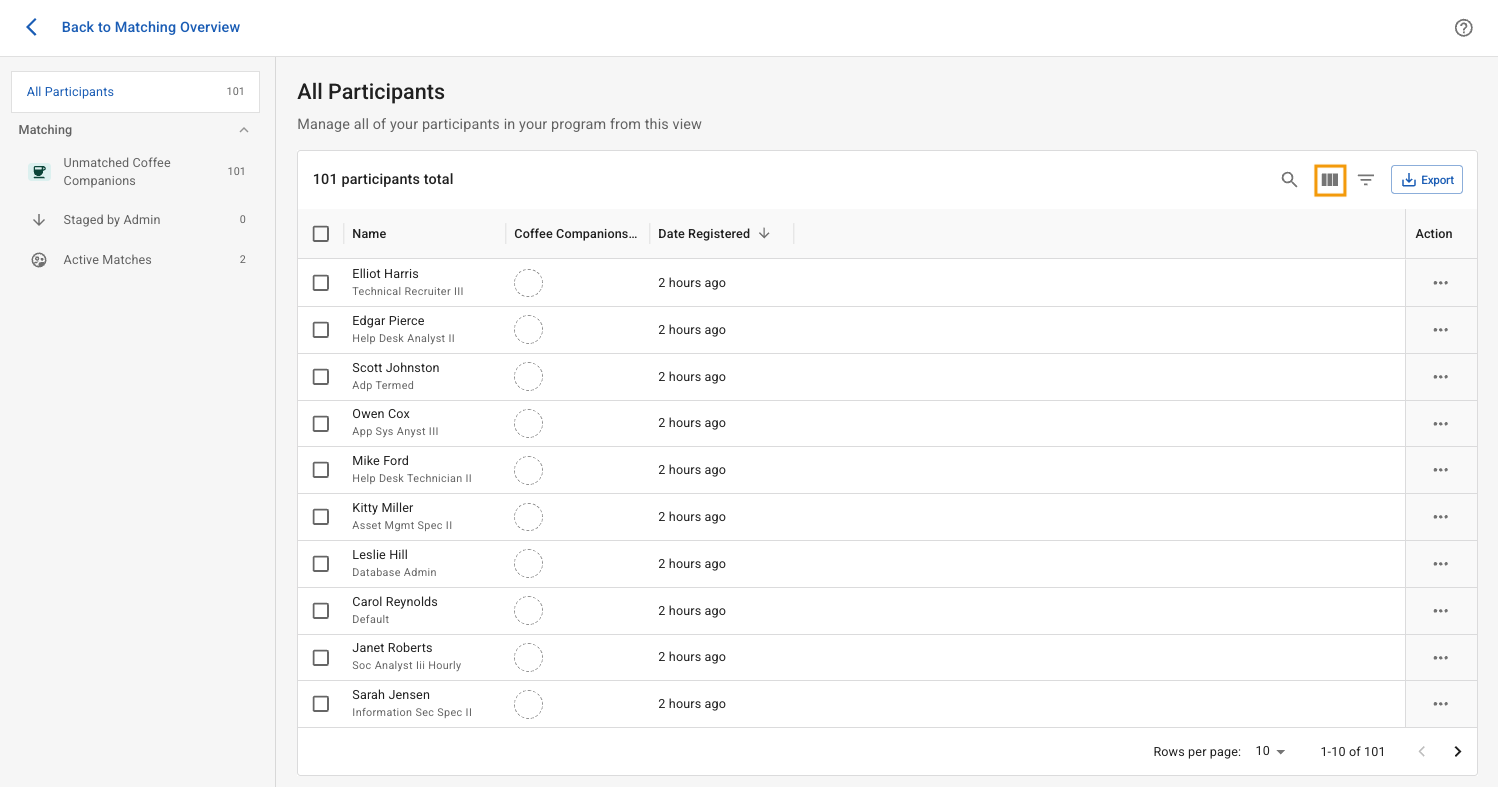Click the search magnifier icon
The height and width of the screenshot is (787, 1498).
tap(1289, 180)
